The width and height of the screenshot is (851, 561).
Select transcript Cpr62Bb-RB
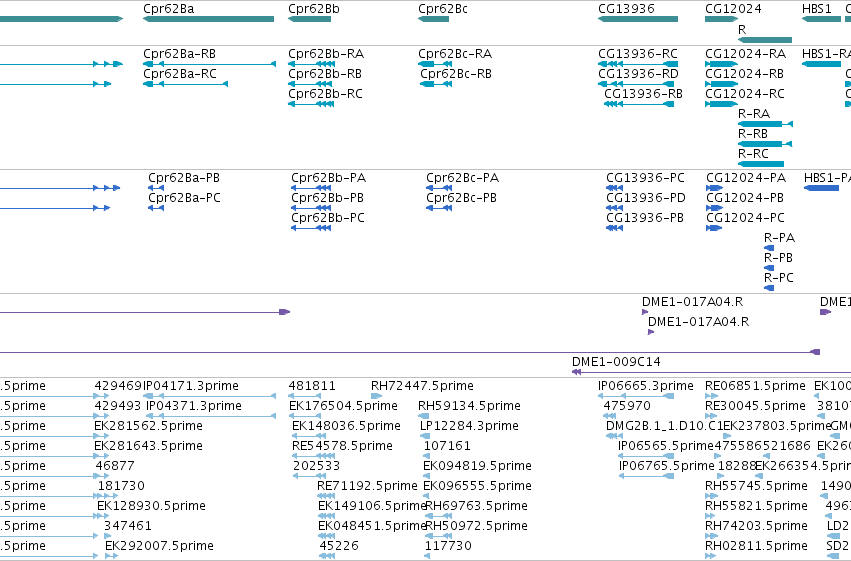310,84
